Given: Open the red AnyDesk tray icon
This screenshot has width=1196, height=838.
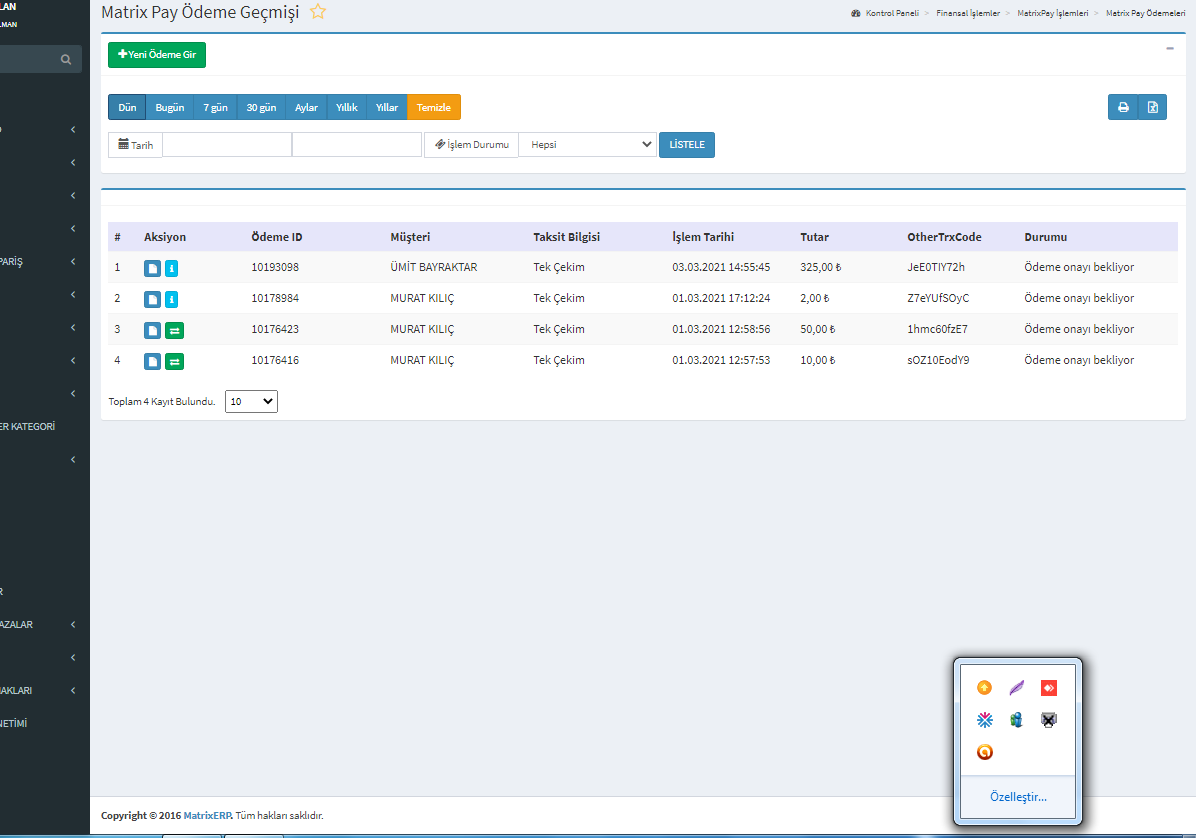Looking at the screenshot, I should [1048, 688].
